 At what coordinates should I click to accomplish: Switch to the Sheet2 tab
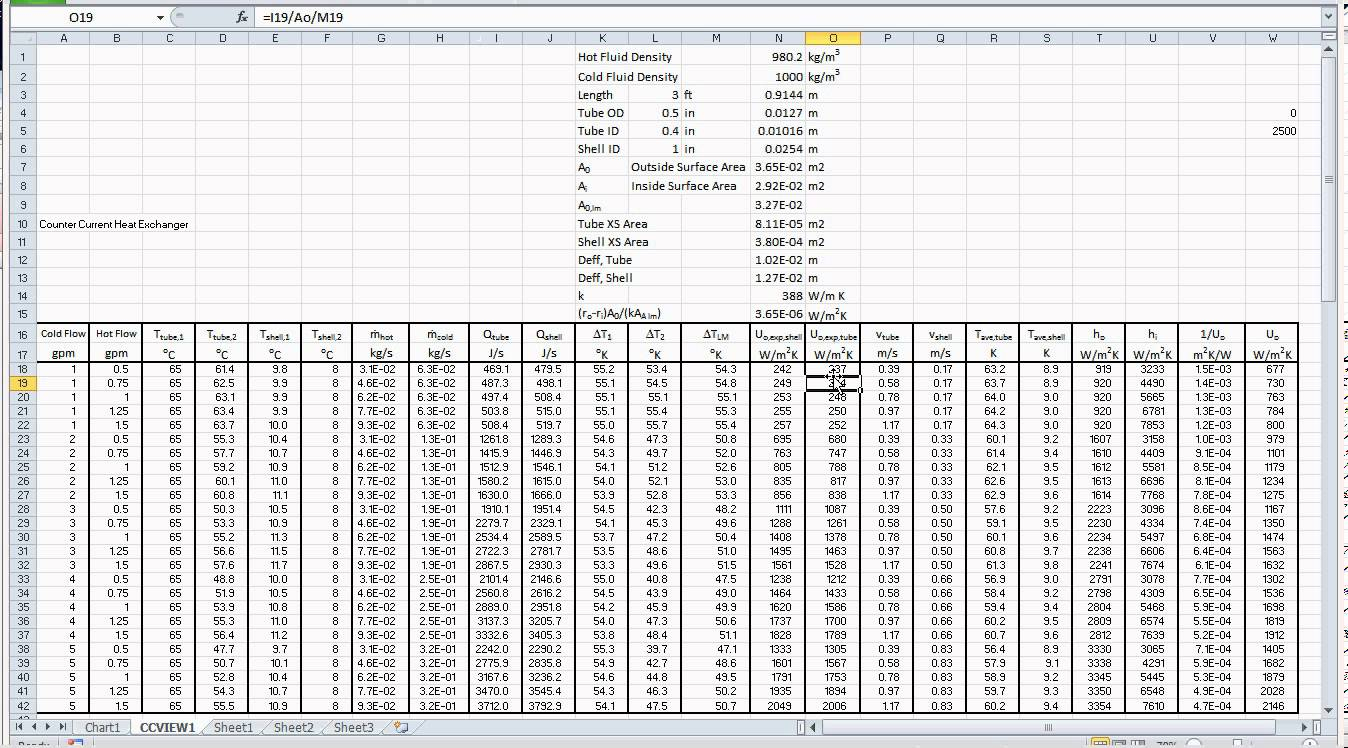pos(293,728)
